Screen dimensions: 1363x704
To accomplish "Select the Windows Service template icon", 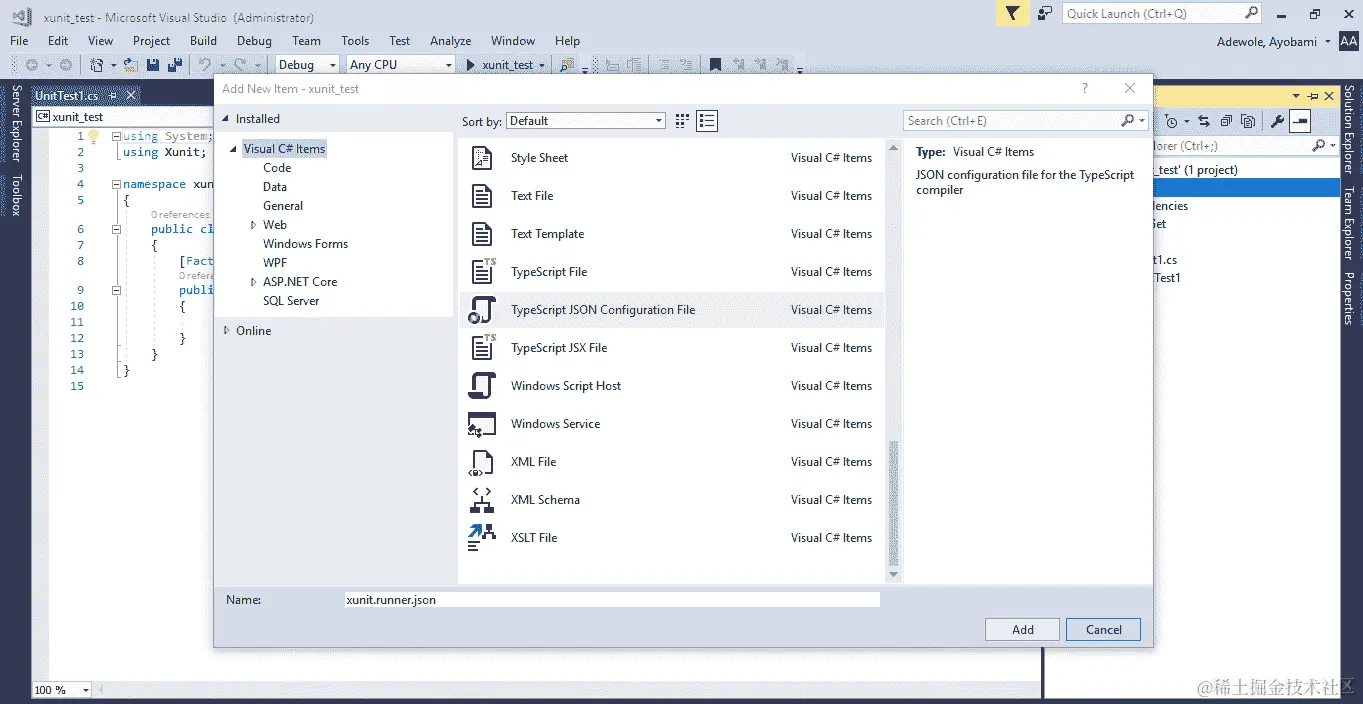I will (482, 424).
